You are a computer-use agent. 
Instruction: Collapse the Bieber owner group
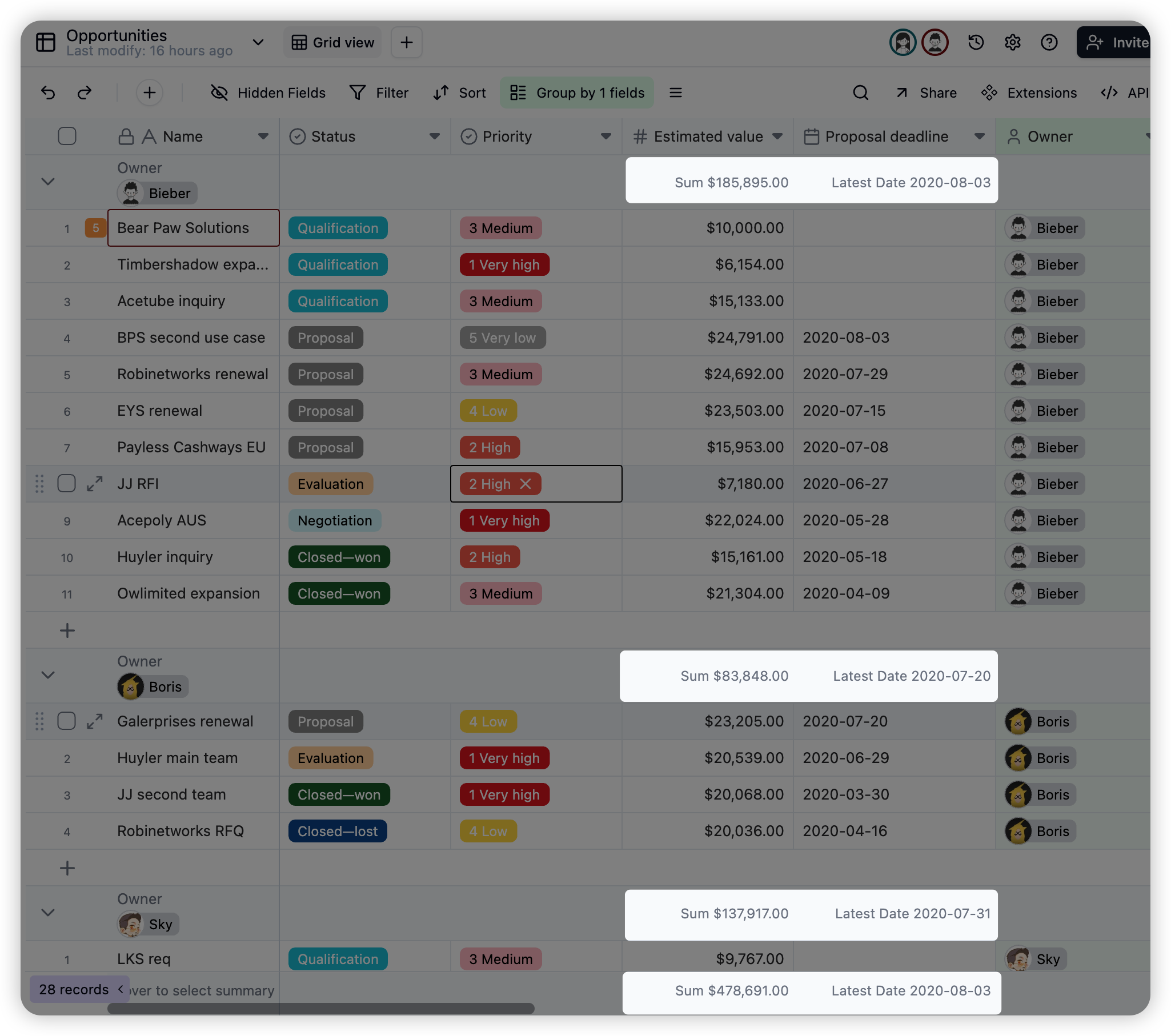click(x=48, y=182)
